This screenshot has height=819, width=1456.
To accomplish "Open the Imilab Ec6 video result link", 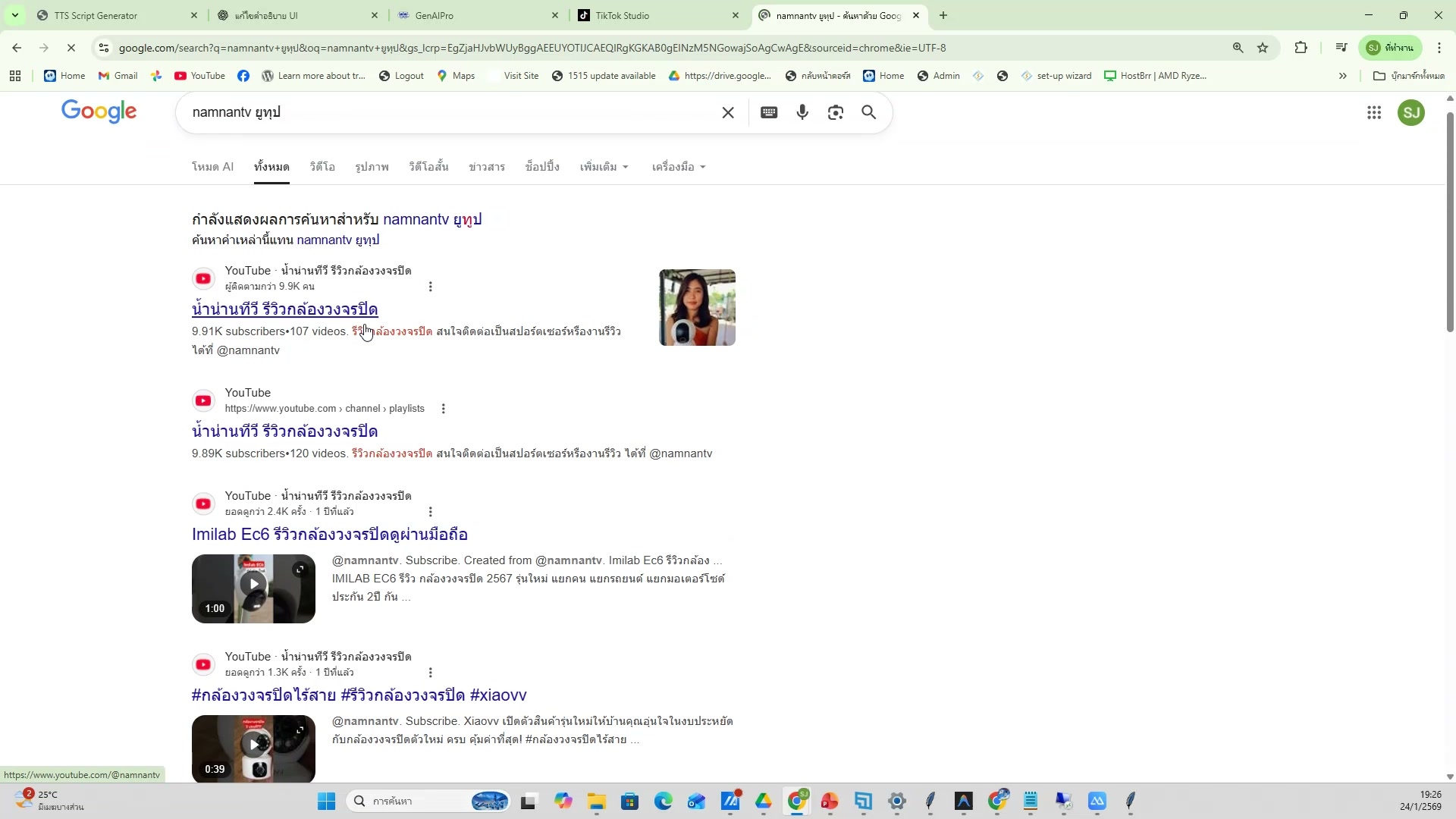I will coord(329,535).
